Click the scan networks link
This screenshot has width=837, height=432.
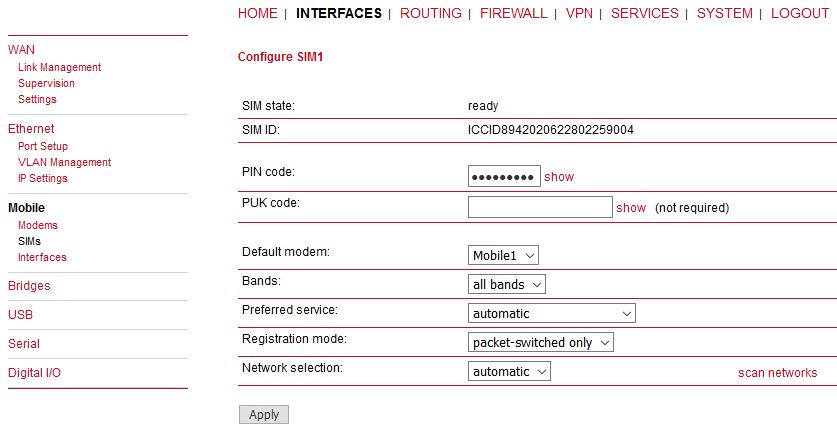(777, 373)
